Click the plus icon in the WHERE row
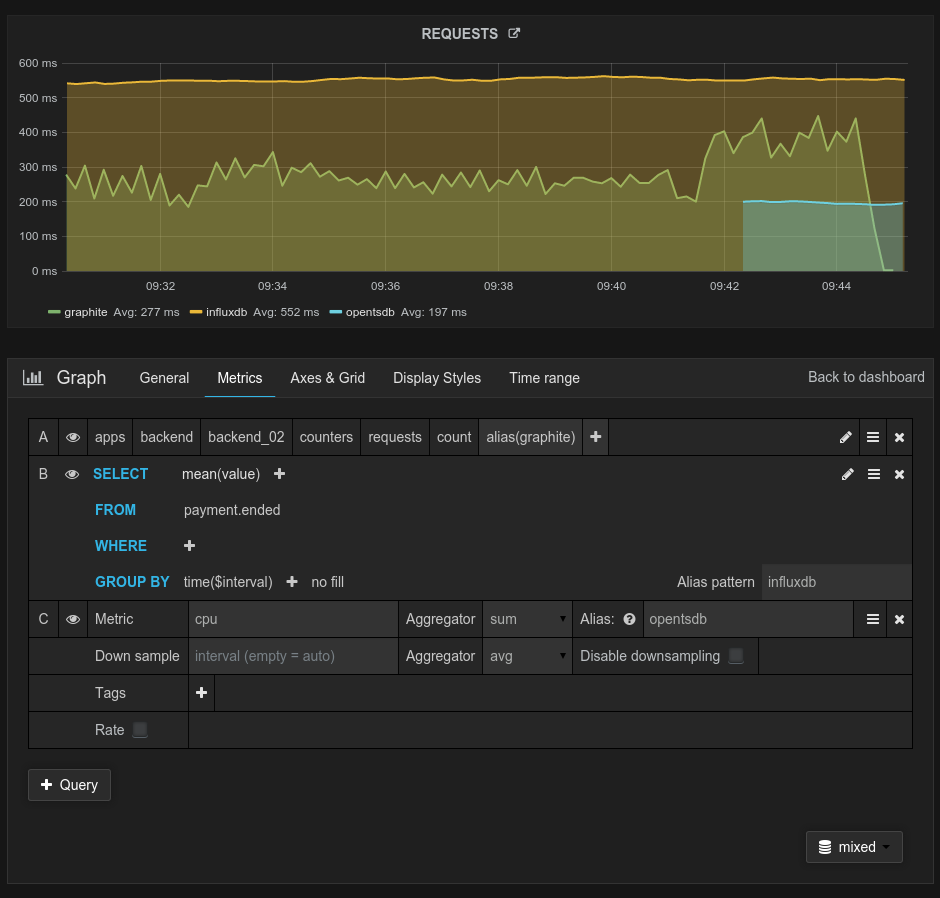The height and width of the screenshot is (898, 940). point(190,546)
